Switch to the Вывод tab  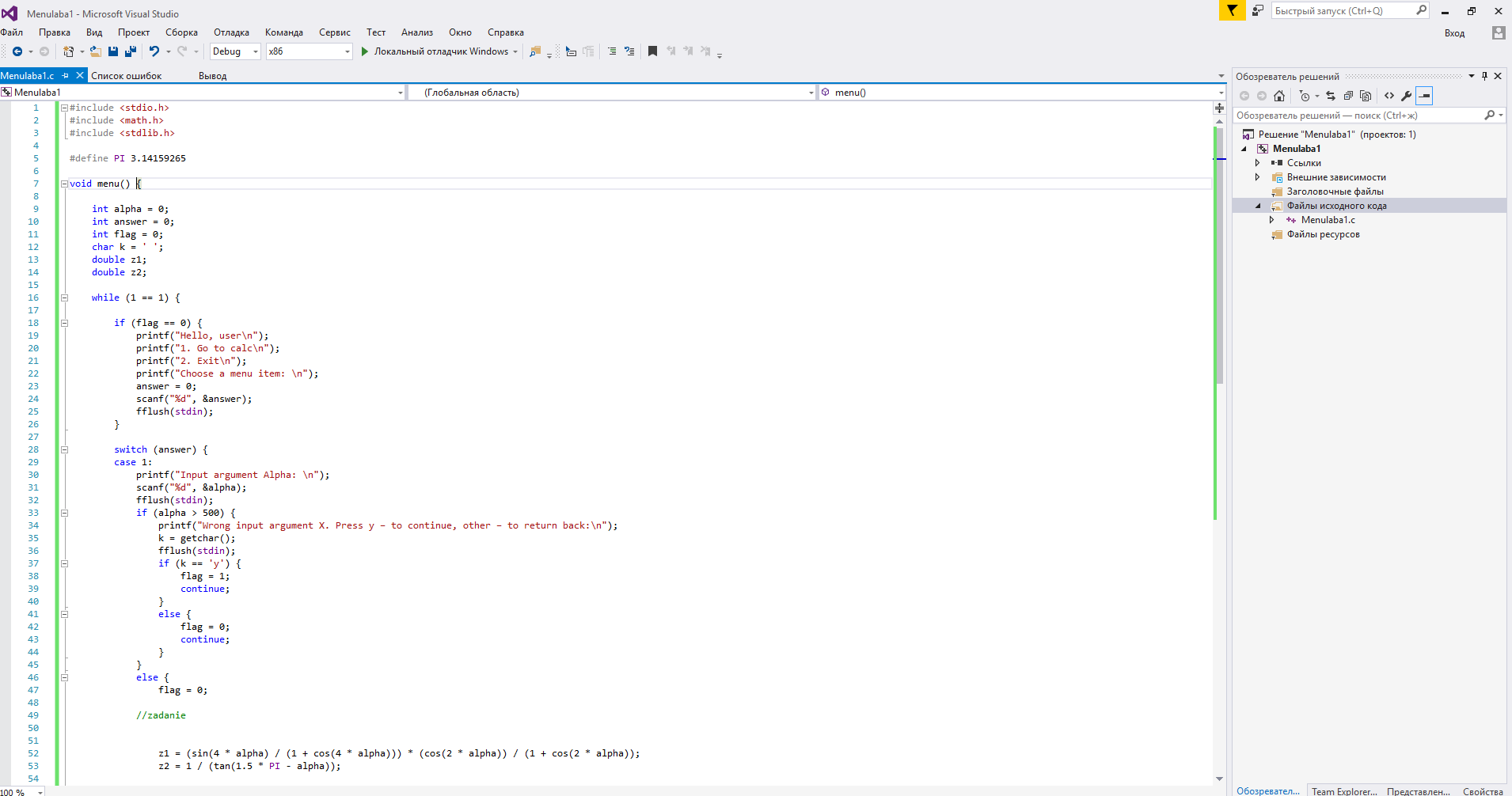pos(212,76)
